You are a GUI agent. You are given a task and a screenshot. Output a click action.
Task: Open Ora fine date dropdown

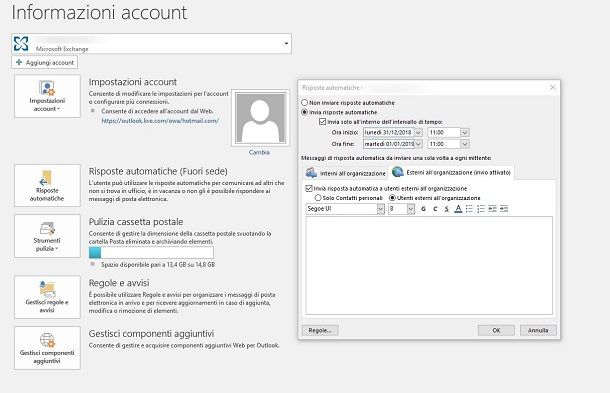tap(418, 144)
